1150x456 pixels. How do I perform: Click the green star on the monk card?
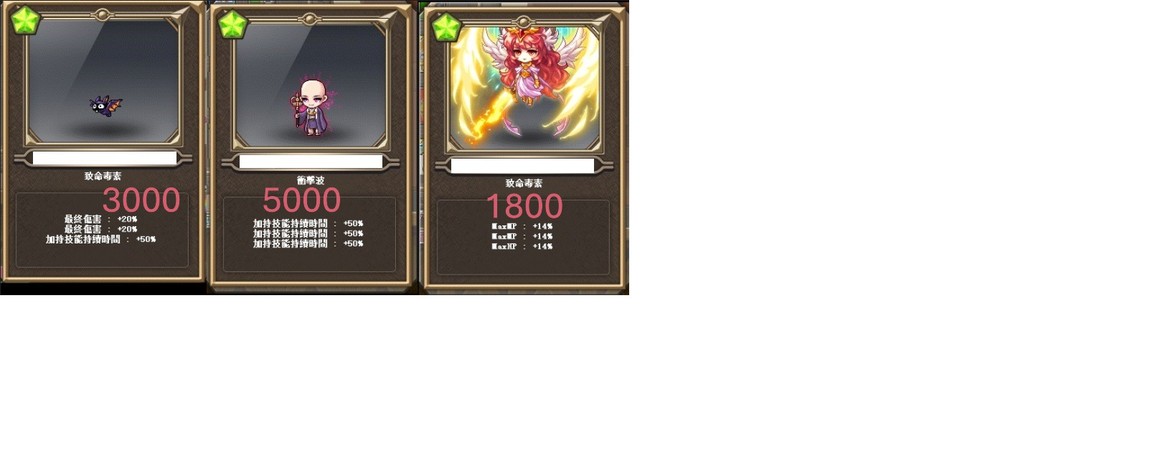click(x=233, y=24)
